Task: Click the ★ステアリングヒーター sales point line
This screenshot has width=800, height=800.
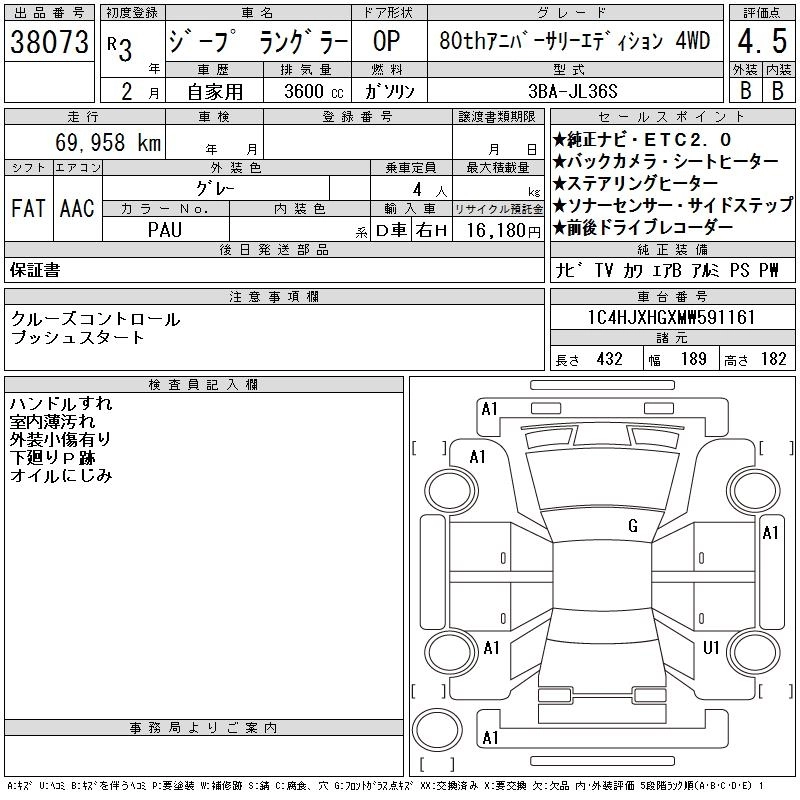Action: [x=634, y=184]
